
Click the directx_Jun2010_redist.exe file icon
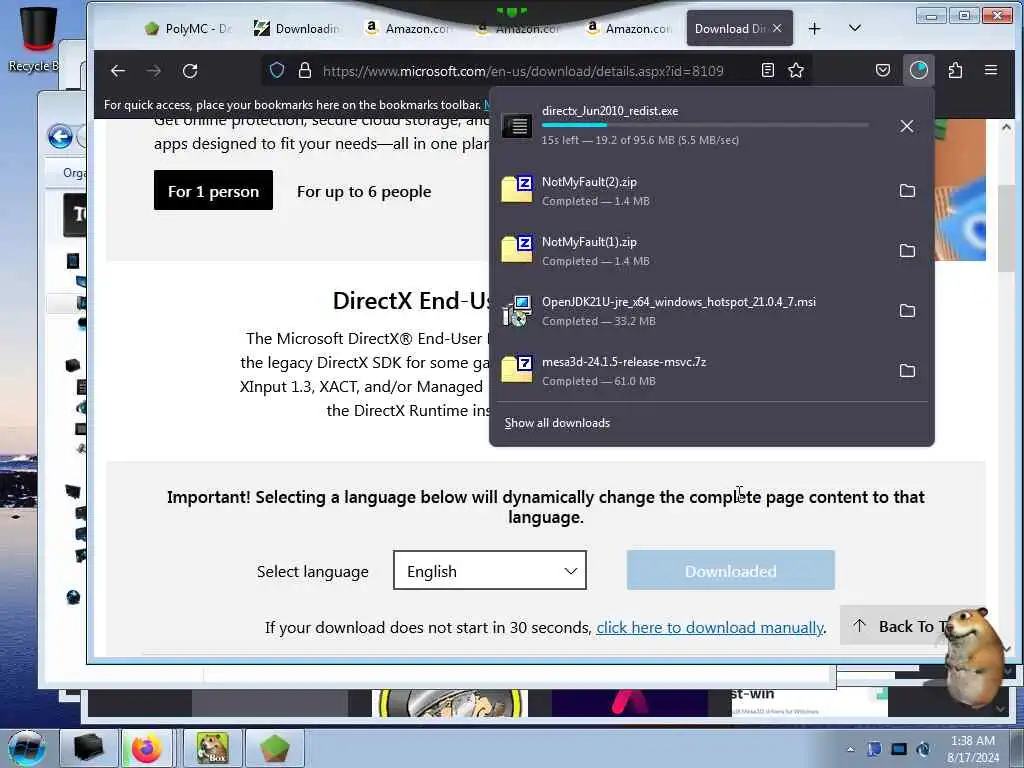point(517,125)
